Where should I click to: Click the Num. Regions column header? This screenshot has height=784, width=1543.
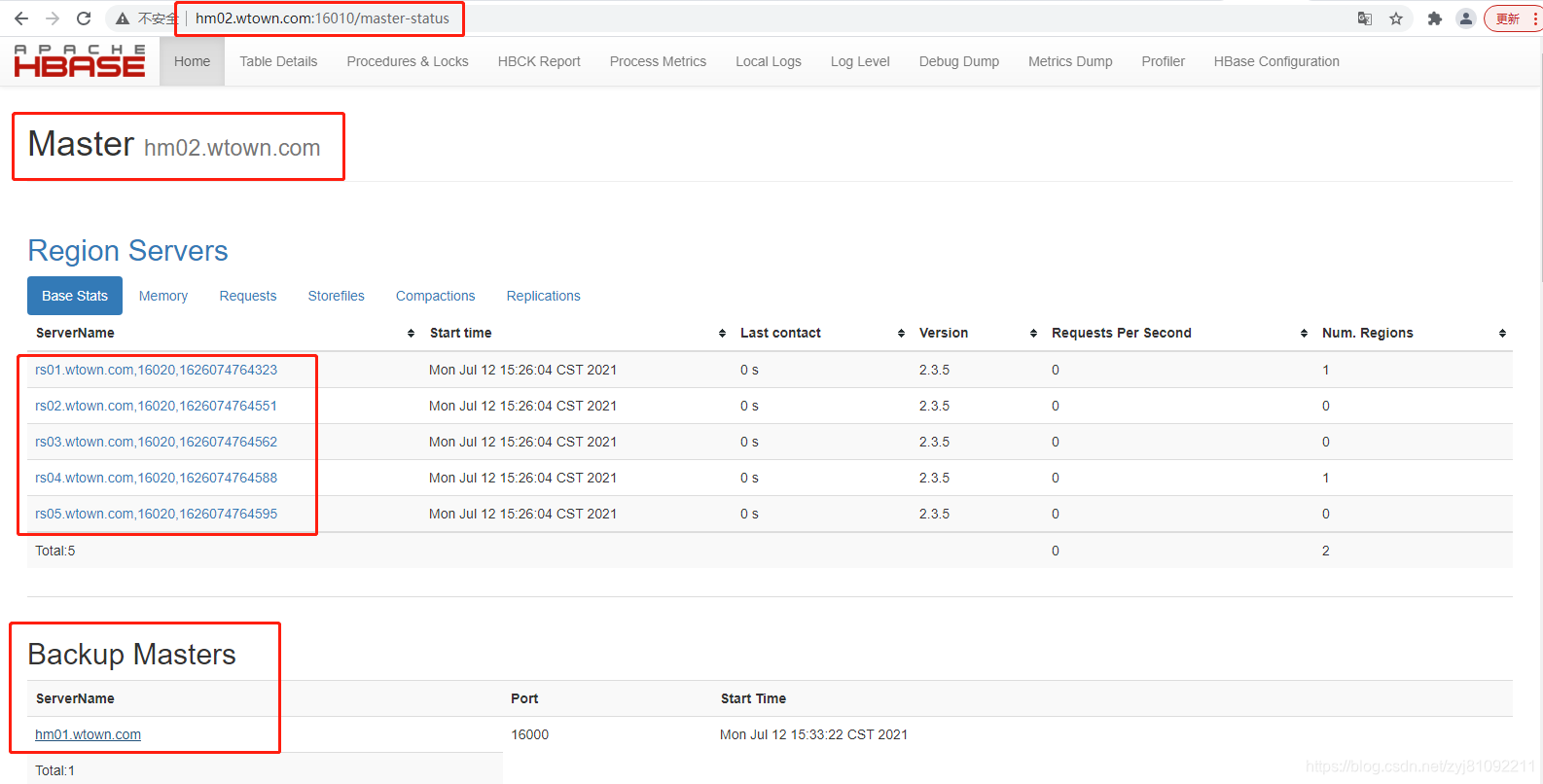[1367, 333]
